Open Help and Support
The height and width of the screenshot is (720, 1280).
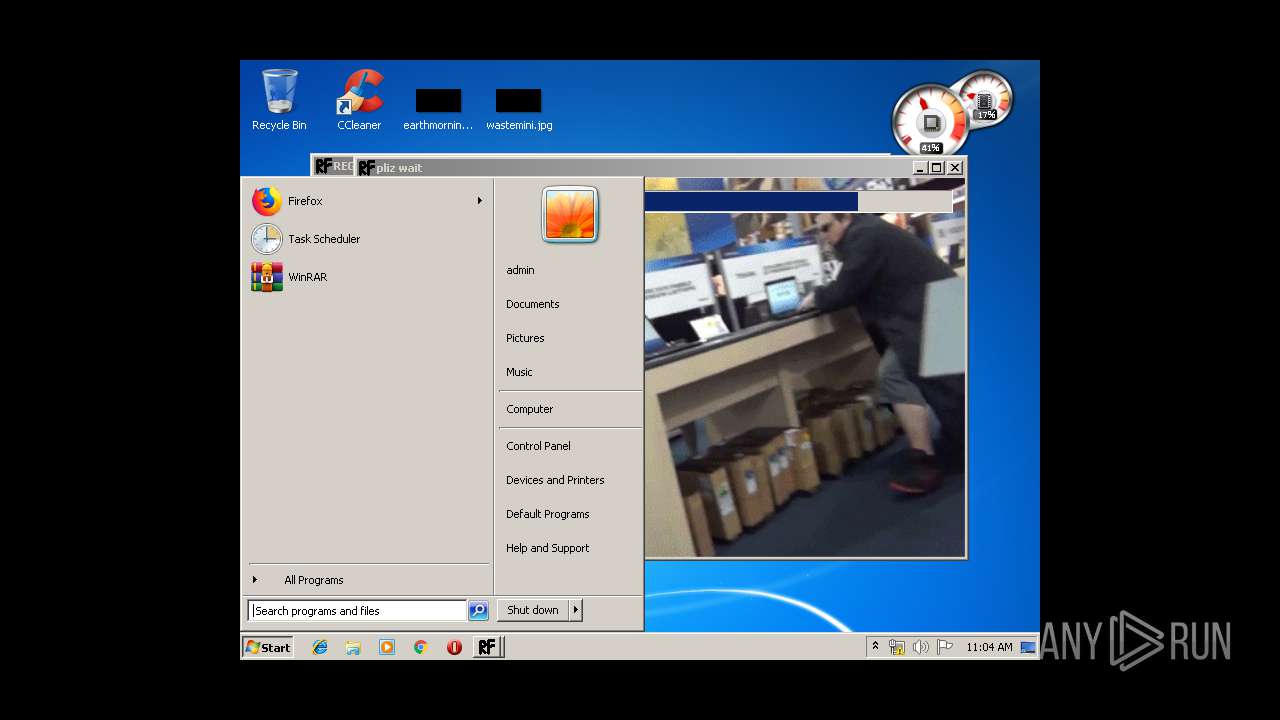[x=548, y=548]
